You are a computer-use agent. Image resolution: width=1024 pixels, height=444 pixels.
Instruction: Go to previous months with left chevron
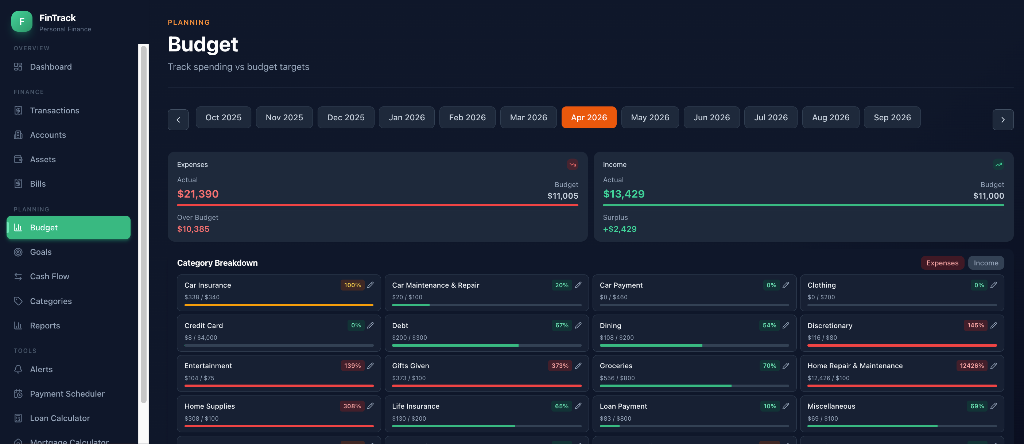(178, 119)
